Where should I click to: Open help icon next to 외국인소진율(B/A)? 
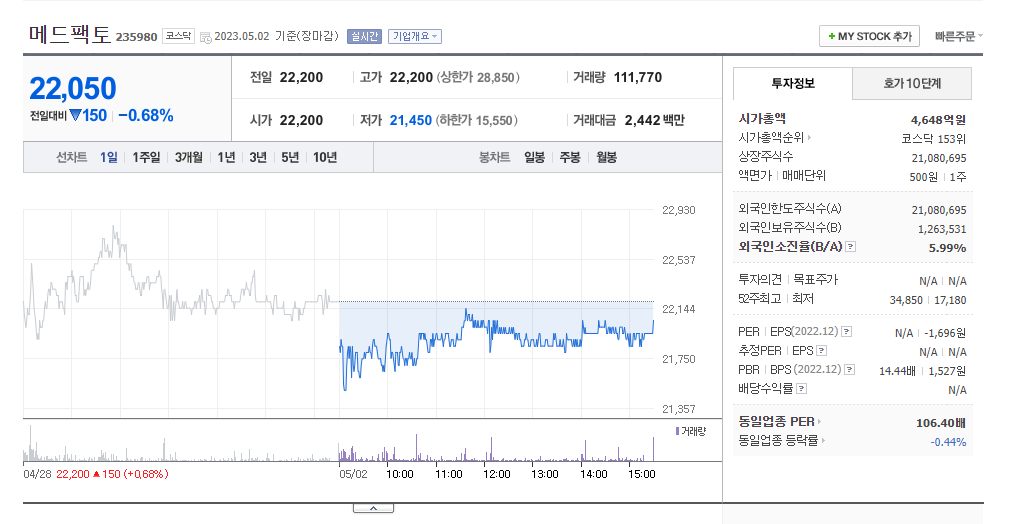851,246
